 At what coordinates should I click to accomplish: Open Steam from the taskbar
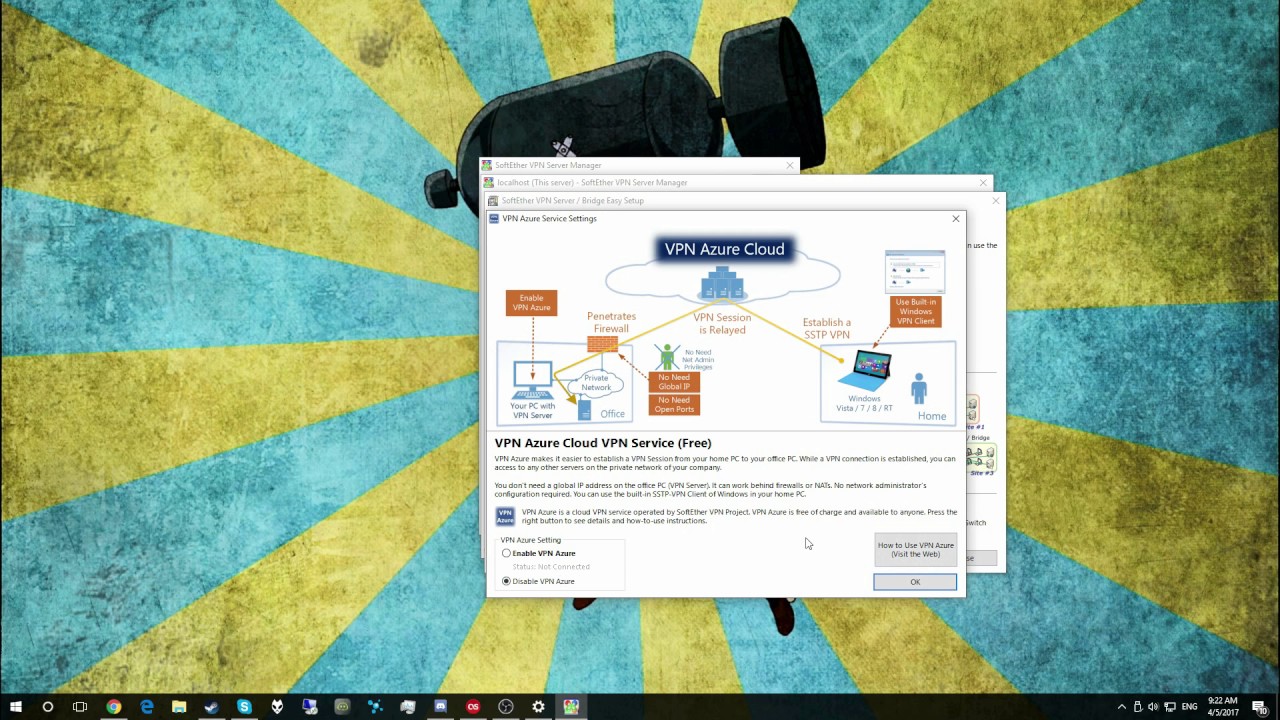[212, 707]
